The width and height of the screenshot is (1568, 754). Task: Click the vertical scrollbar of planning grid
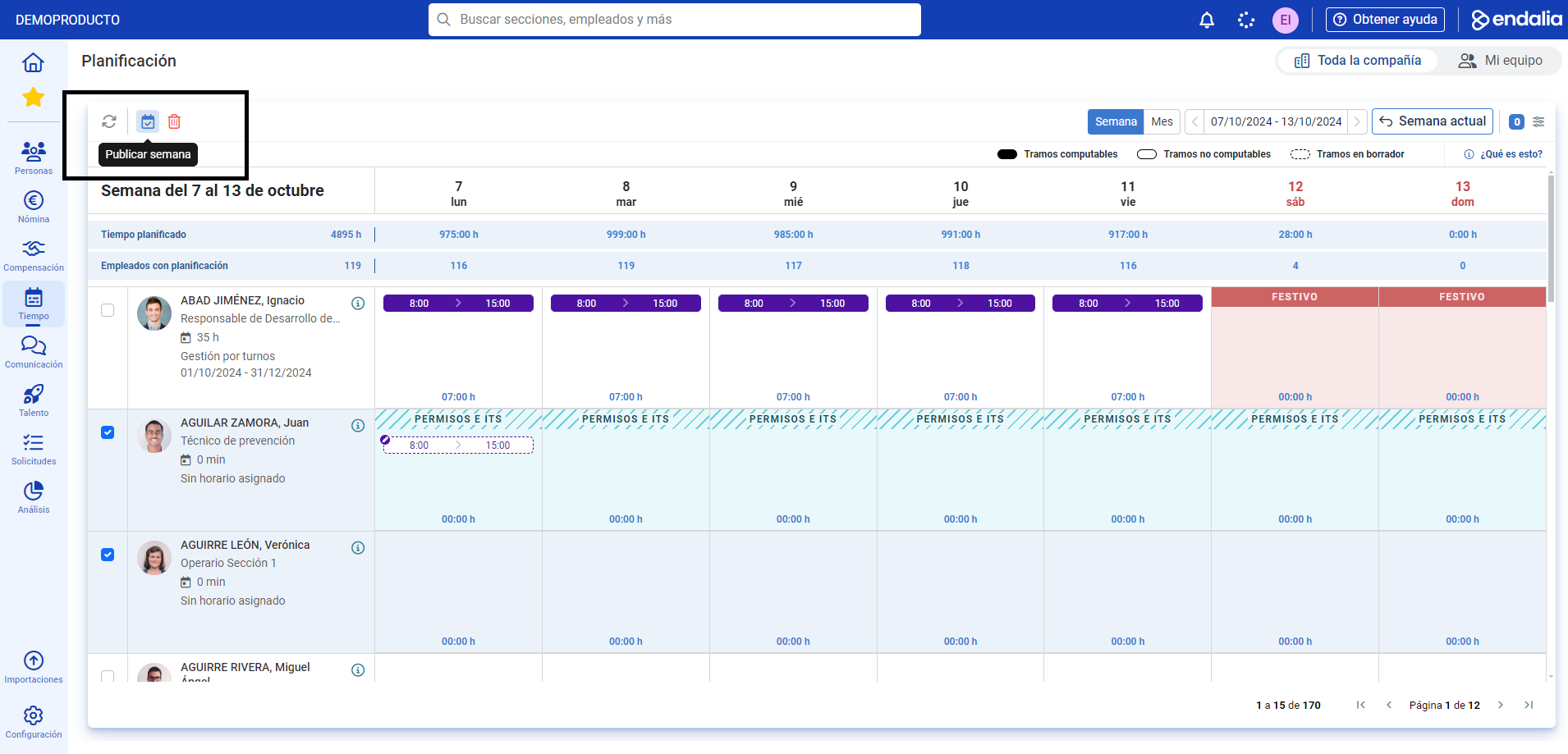pyautogui.click(x=1551, y=238)
